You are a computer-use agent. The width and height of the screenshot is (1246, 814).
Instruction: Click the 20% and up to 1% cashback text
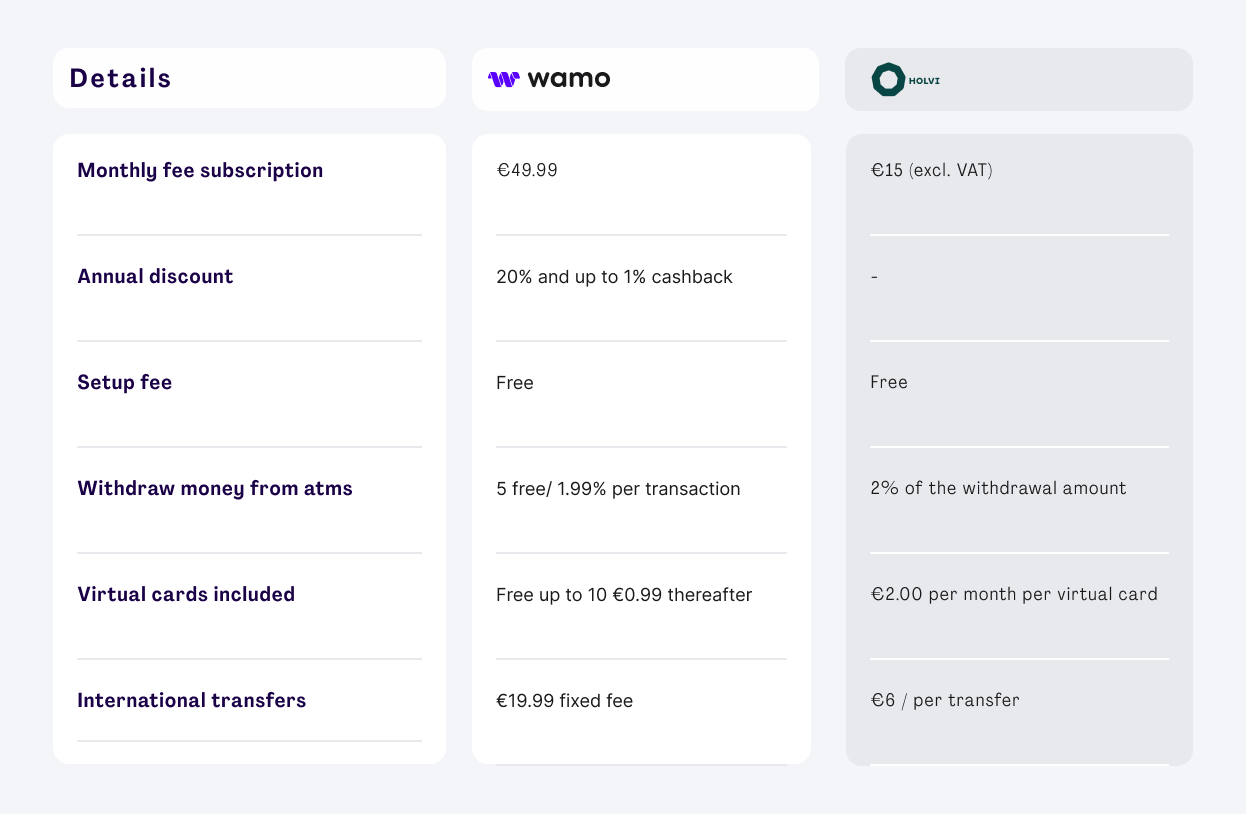click(x=614, y=276)
